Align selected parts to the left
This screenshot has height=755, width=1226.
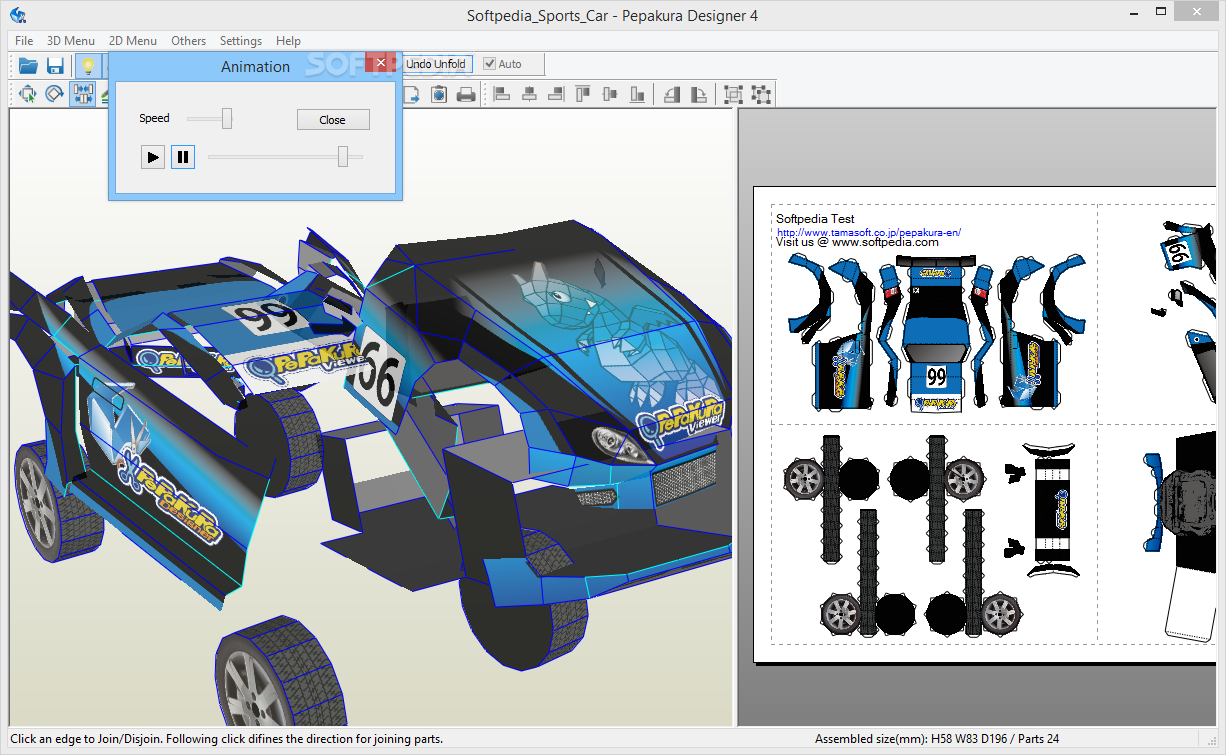[503, 94]
